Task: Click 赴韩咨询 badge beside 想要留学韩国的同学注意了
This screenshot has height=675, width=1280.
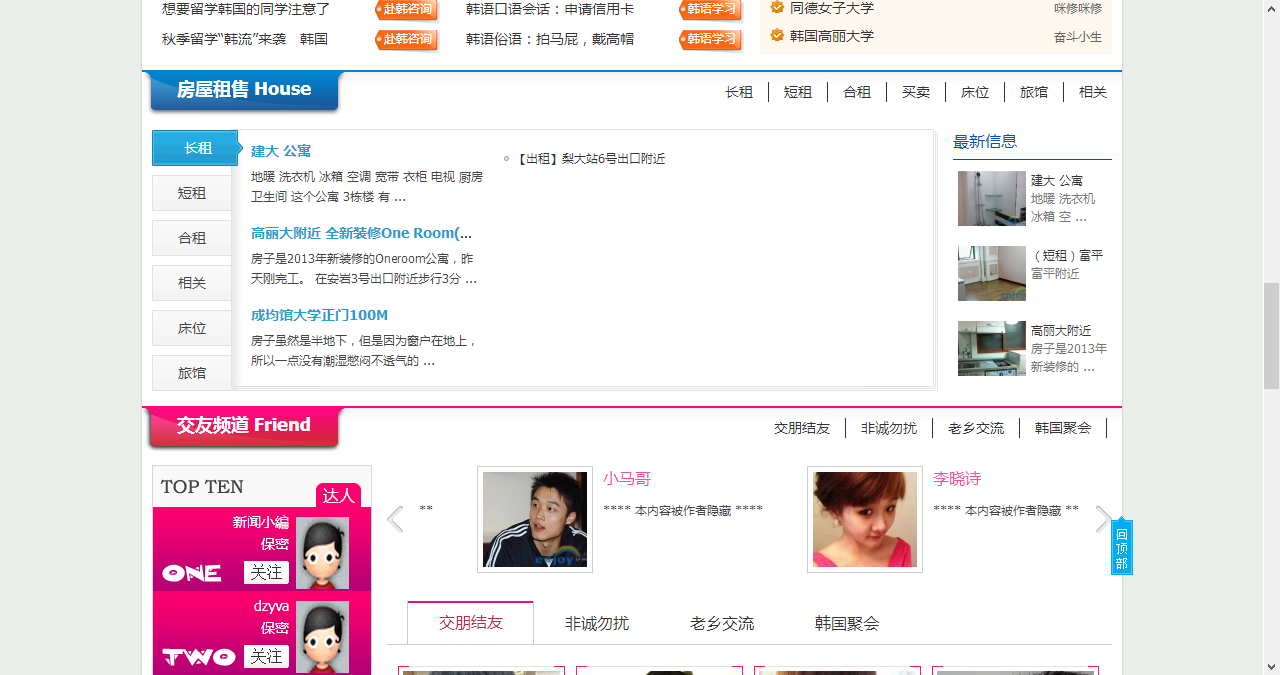Action: pyautogui.click(x=407, y=10)
